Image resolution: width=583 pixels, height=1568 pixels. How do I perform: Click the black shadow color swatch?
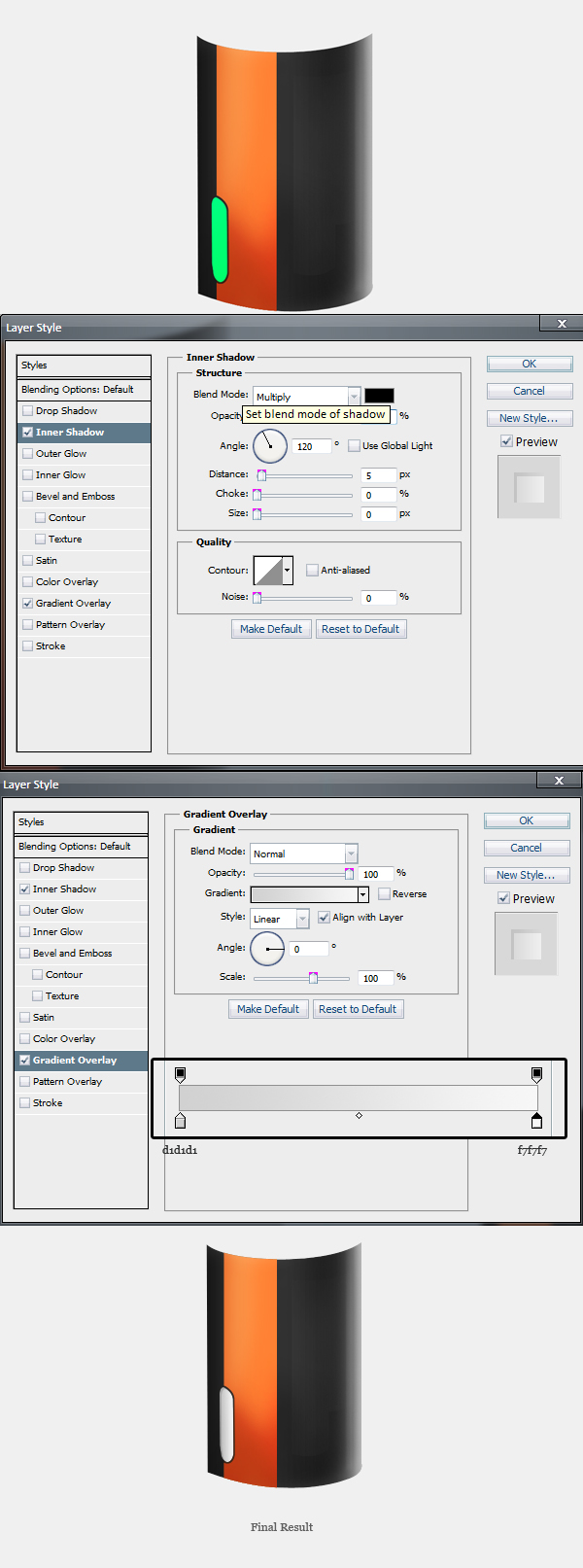click(379, 396)
